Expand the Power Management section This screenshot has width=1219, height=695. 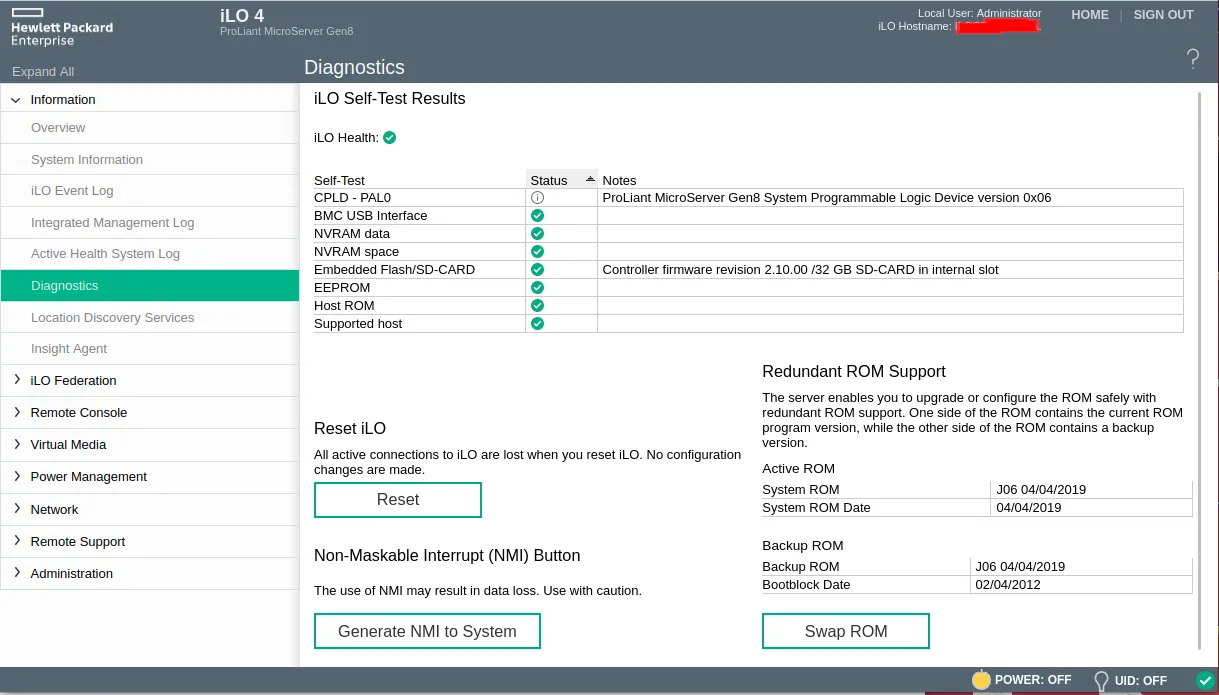pyautogui.click(x=16, y=476)
